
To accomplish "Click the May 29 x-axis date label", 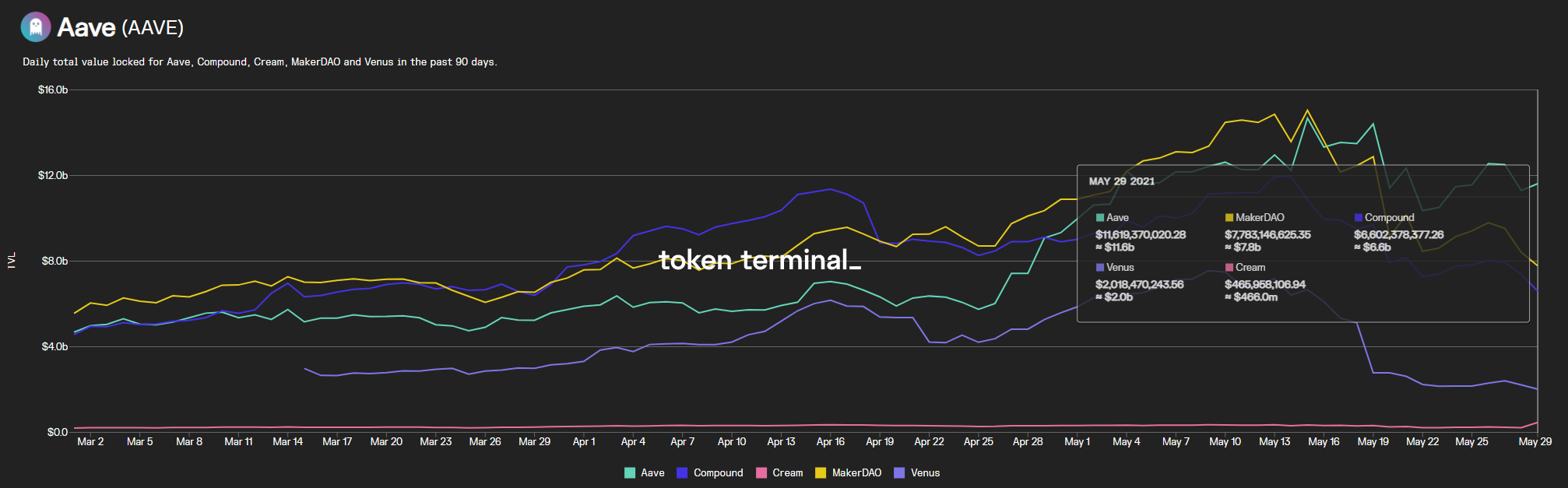I will click(x=1535, y=441).
